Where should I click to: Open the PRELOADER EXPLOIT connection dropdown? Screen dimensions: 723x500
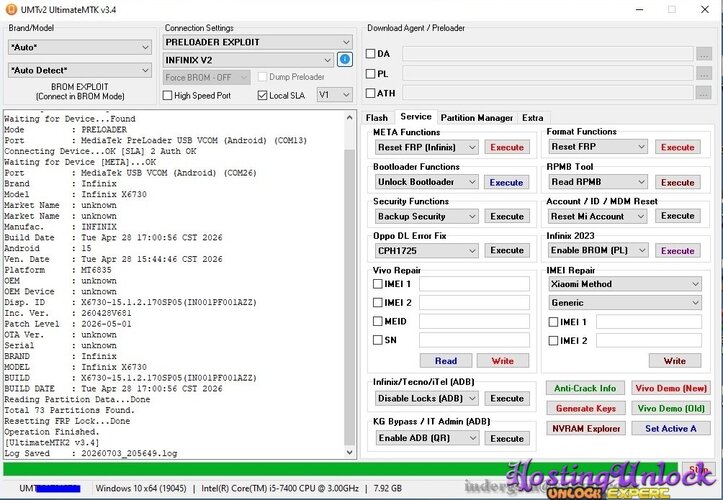pos(258,42)
